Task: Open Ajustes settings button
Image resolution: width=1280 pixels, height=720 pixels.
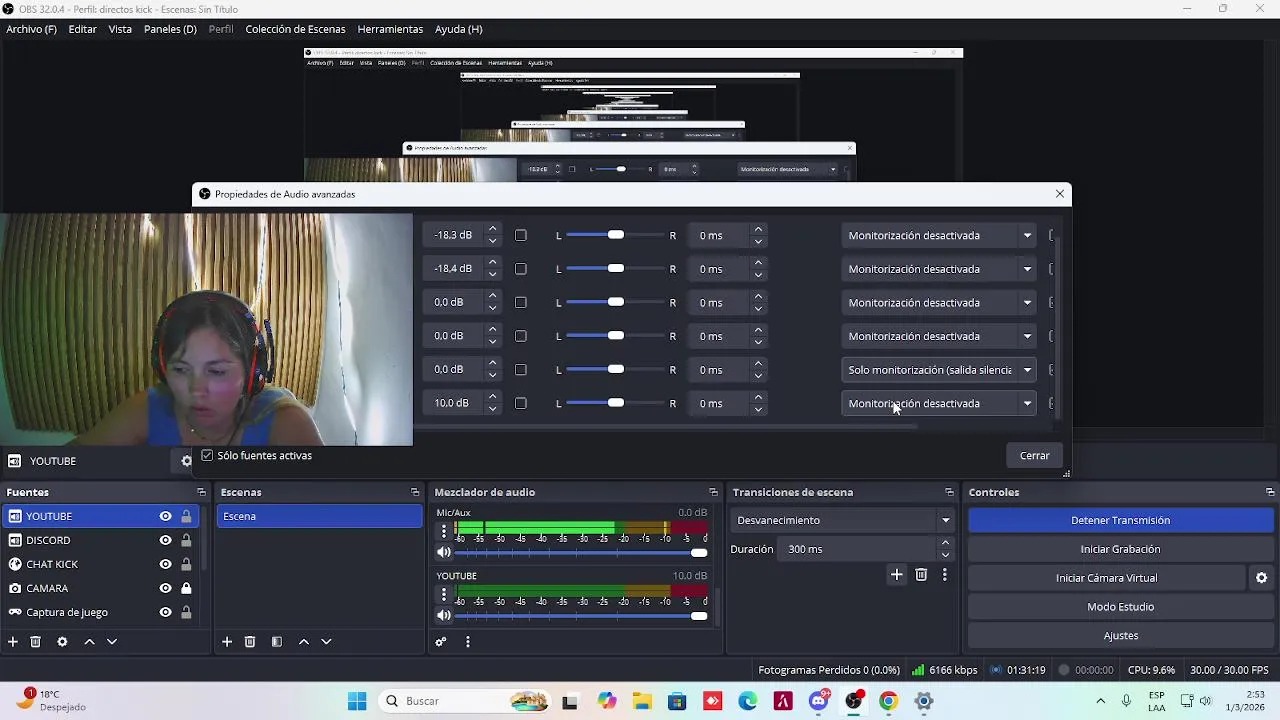Action: (x=1120, y=636)
